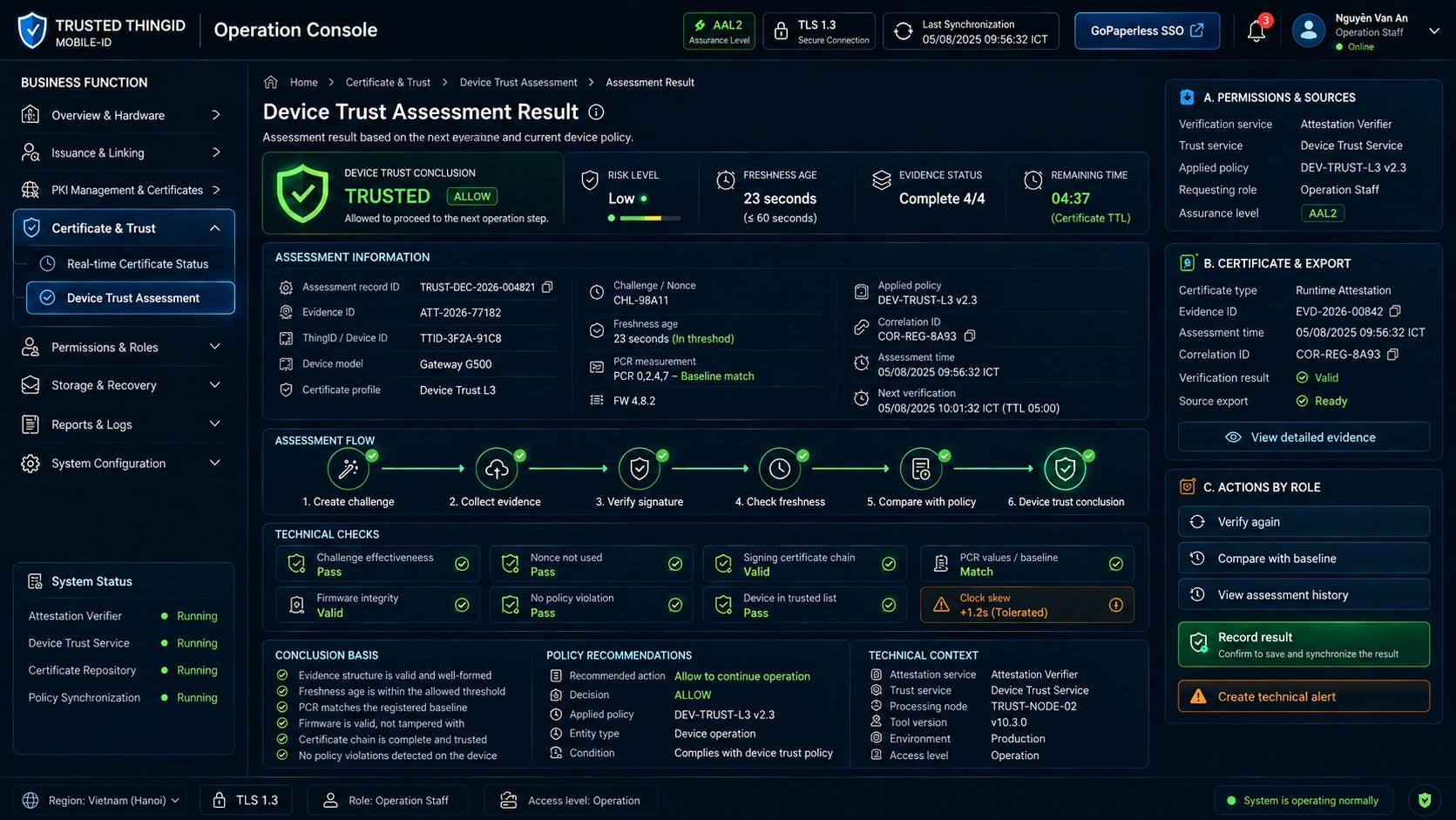Click the Challenge effectiveness Pass check mark

pyautogui.click(x=462, y=564)
